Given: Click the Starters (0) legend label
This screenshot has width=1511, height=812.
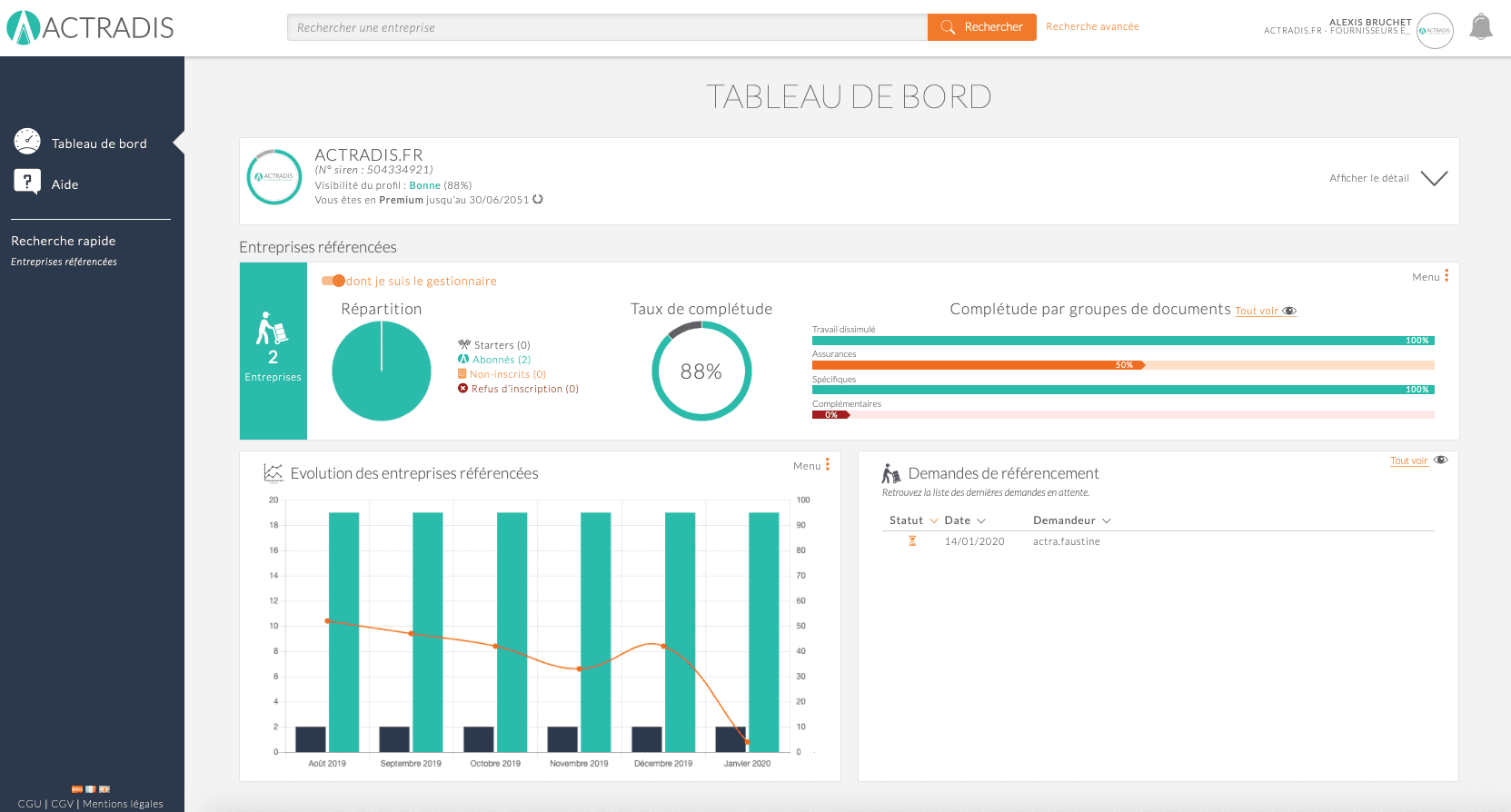Looking at the screenshot, I should pos(502,345).
